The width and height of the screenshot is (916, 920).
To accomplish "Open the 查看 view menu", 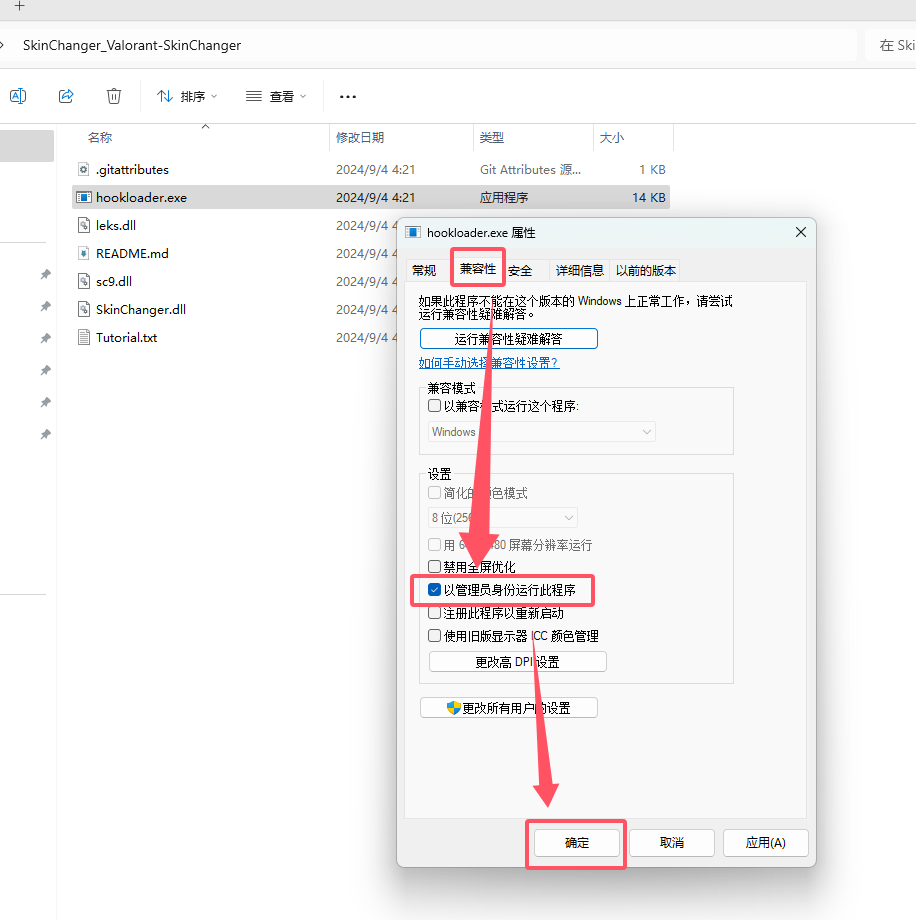I will click(276, 96).
